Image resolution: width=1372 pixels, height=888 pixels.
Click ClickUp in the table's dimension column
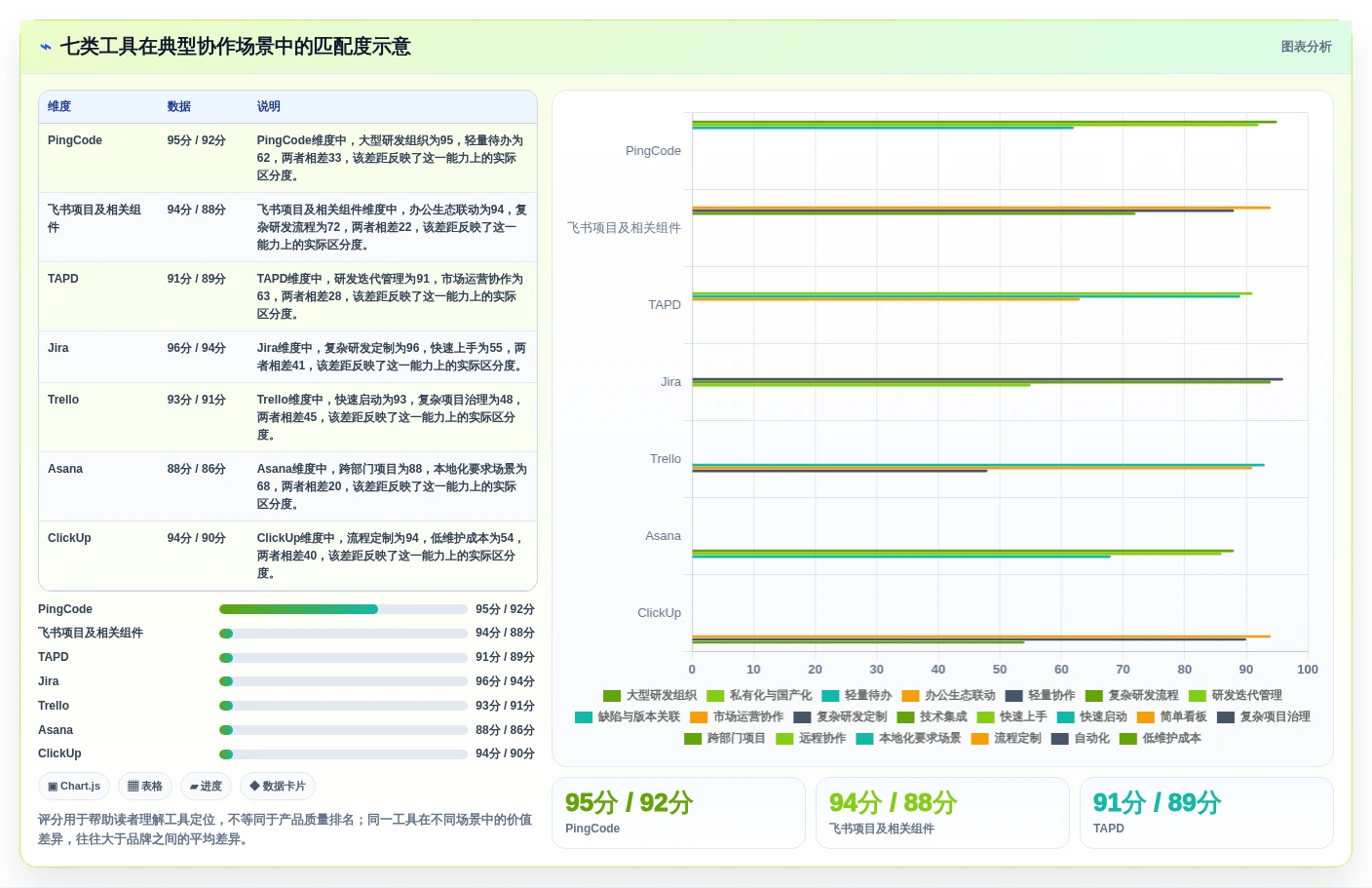click(x=69, y=538)
